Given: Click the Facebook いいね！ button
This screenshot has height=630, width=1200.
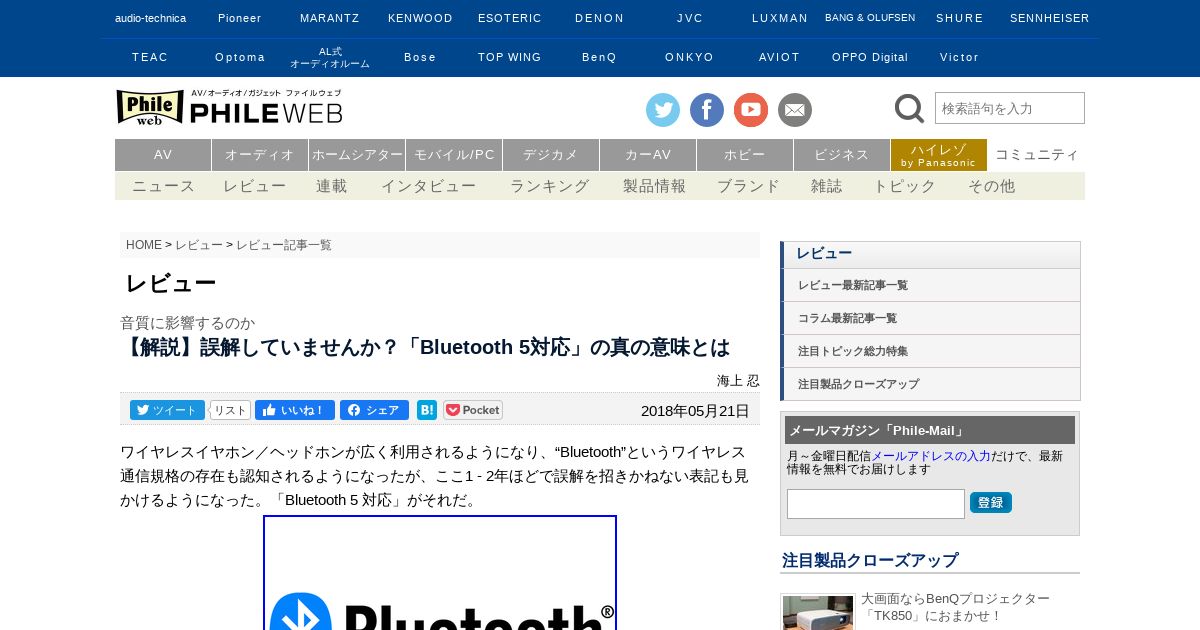Looking at the screenshot, I should [295, 410].
